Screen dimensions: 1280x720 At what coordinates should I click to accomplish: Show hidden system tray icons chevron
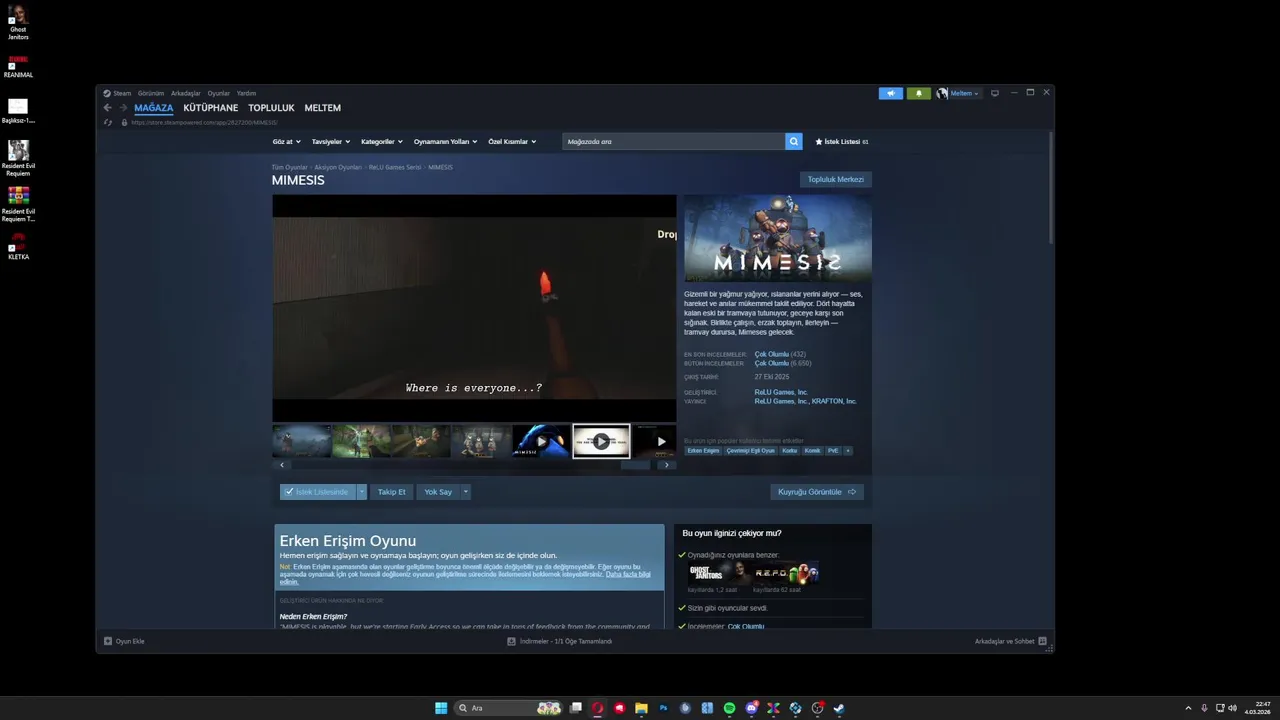point(1188,708)
